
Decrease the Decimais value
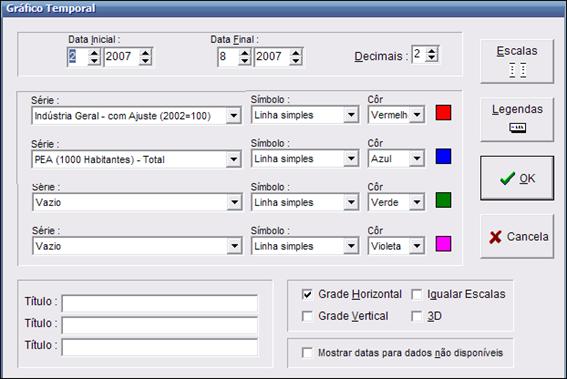click(x=431, y=58)
